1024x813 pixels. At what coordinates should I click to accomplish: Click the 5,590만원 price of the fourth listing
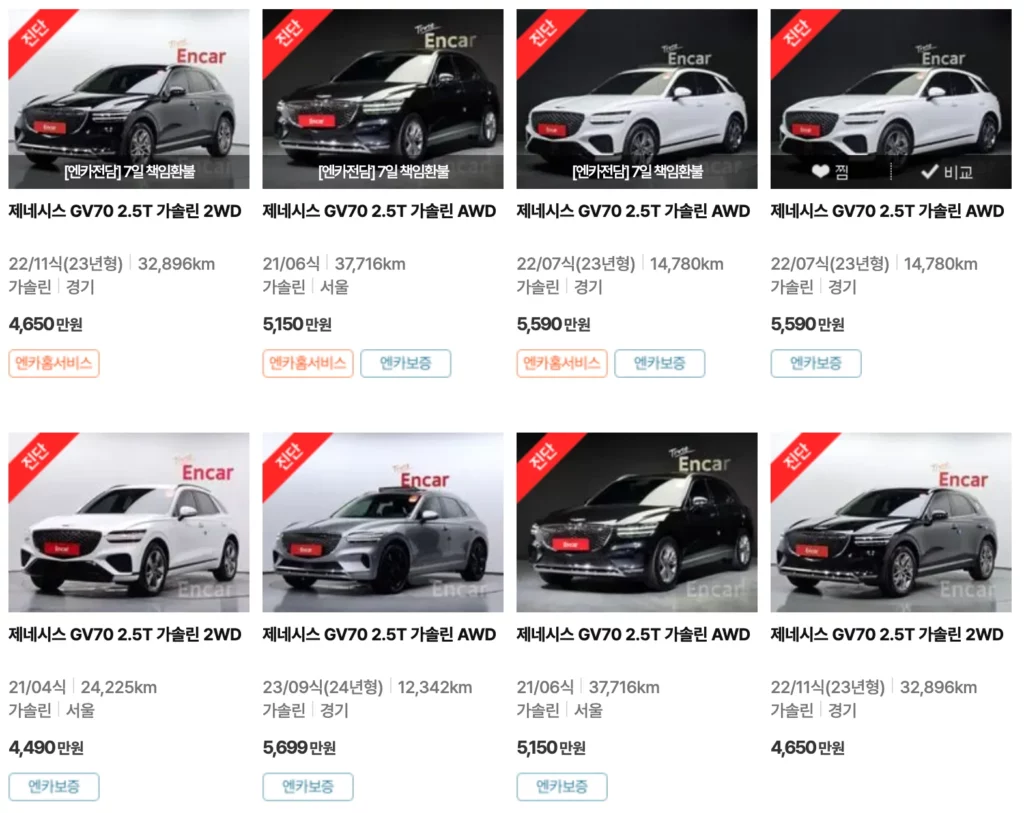pos(807,324)
